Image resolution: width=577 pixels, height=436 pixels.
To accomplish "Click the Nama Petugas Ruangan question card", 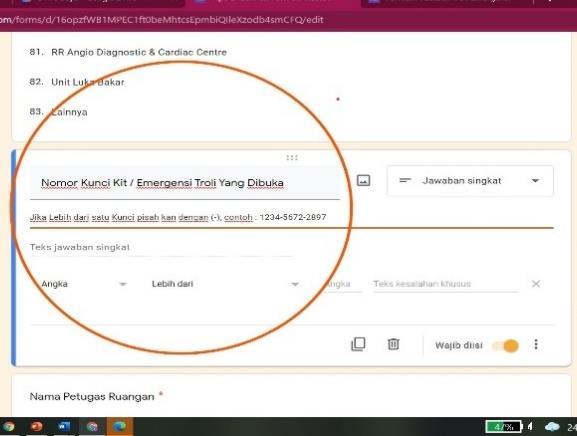I will pos(291,396).
